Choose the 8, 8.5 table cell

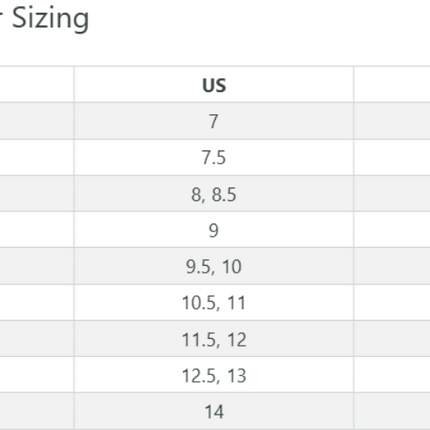click(x=214, y=193)
